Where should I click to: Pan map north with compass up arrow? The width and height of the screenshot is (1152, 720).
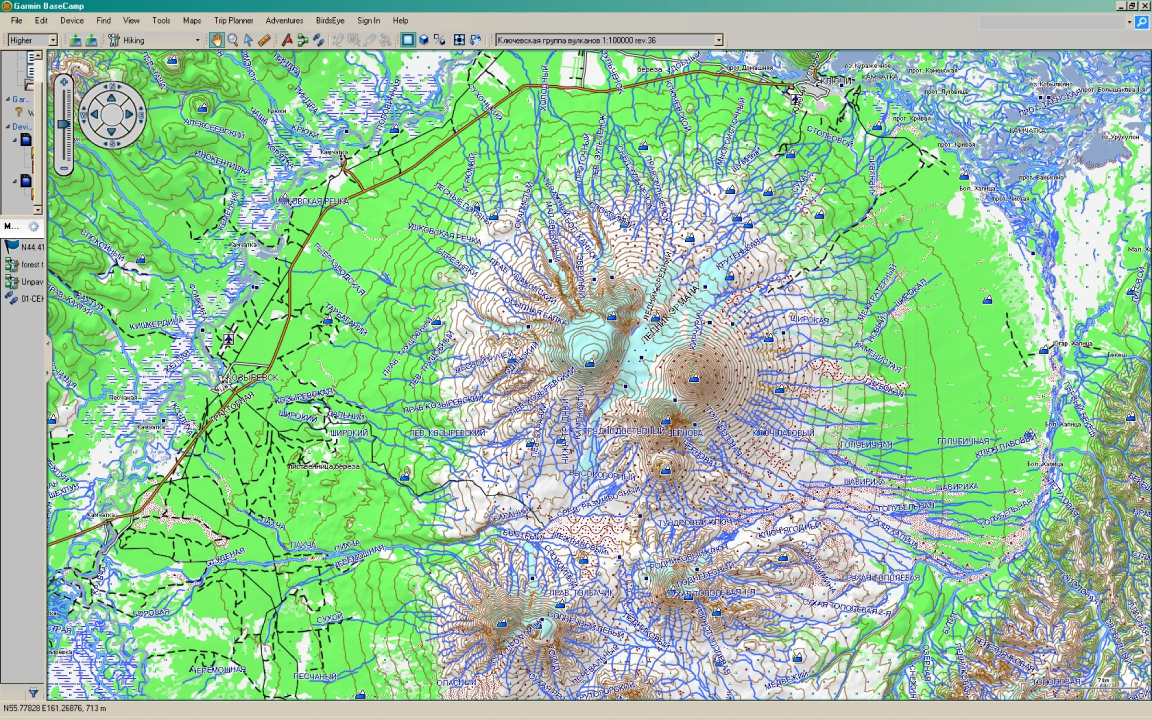tap(112, 96)
